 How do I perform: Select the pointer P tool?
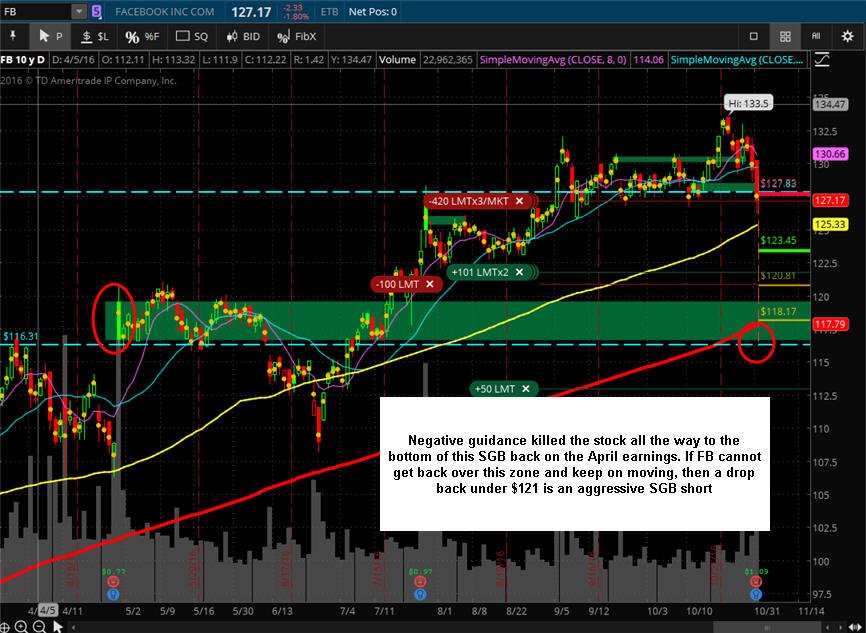click(50, 36)
